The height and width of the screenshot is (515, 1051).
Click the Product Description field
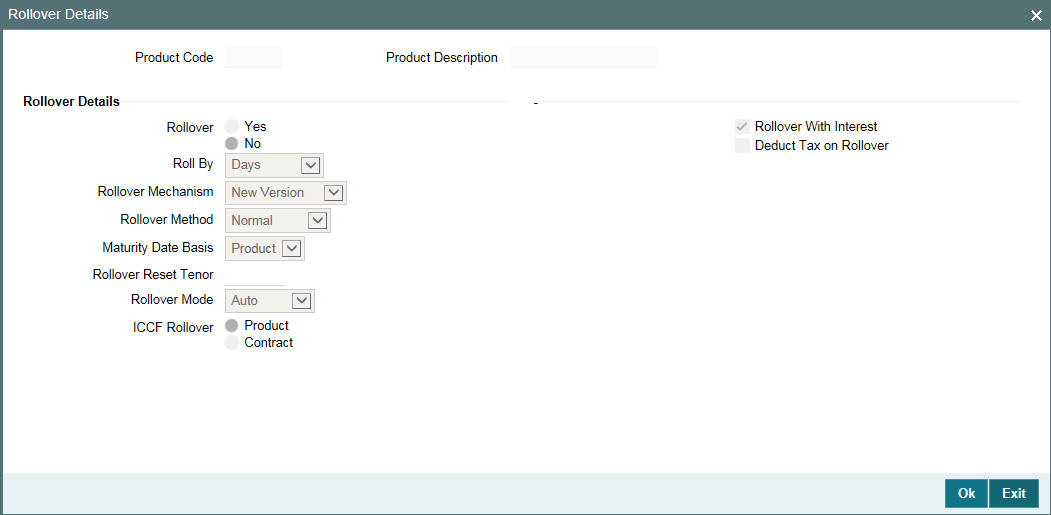point(583,58)
